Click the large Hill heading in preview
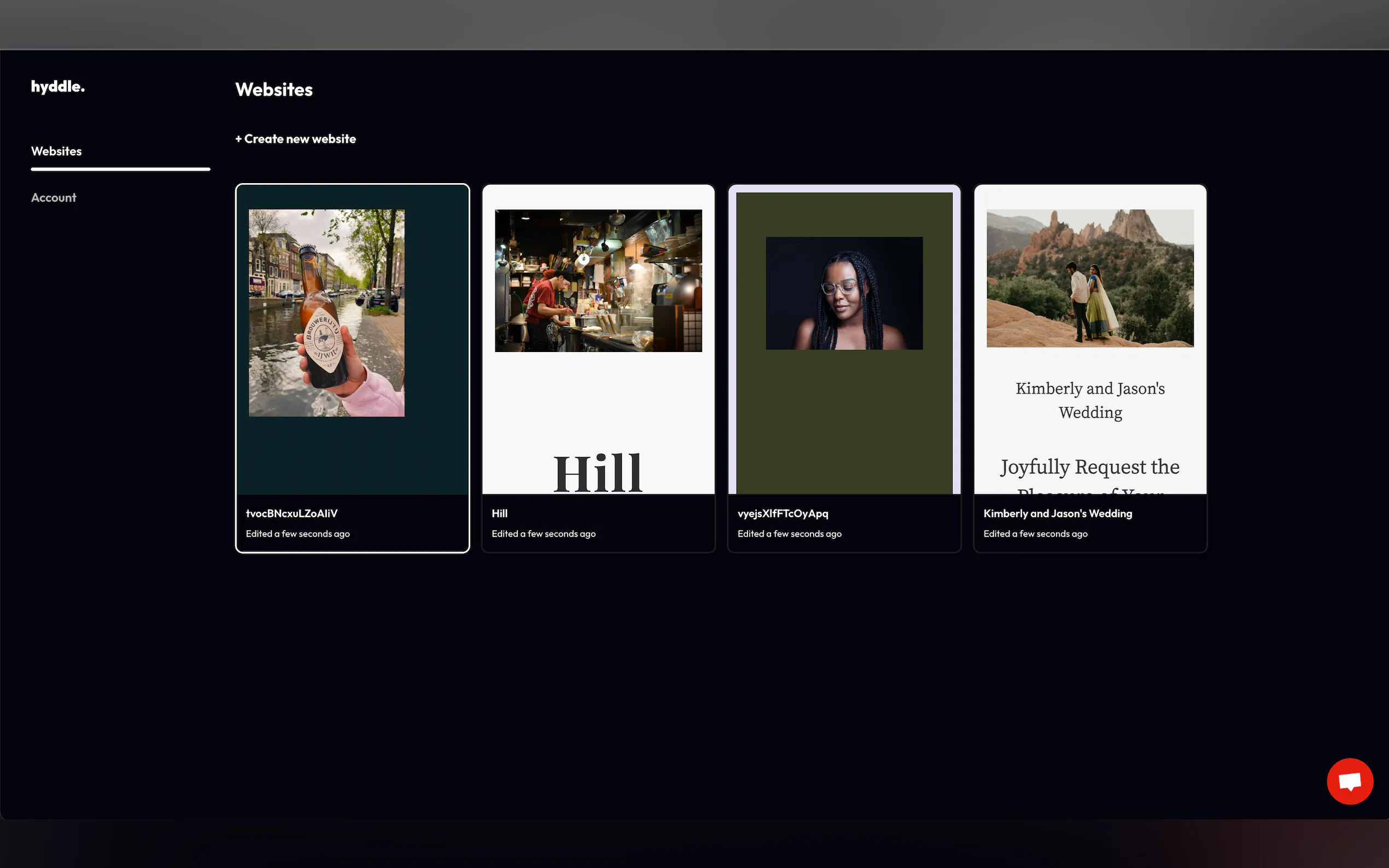1389x868 pixels. point(597,473)
